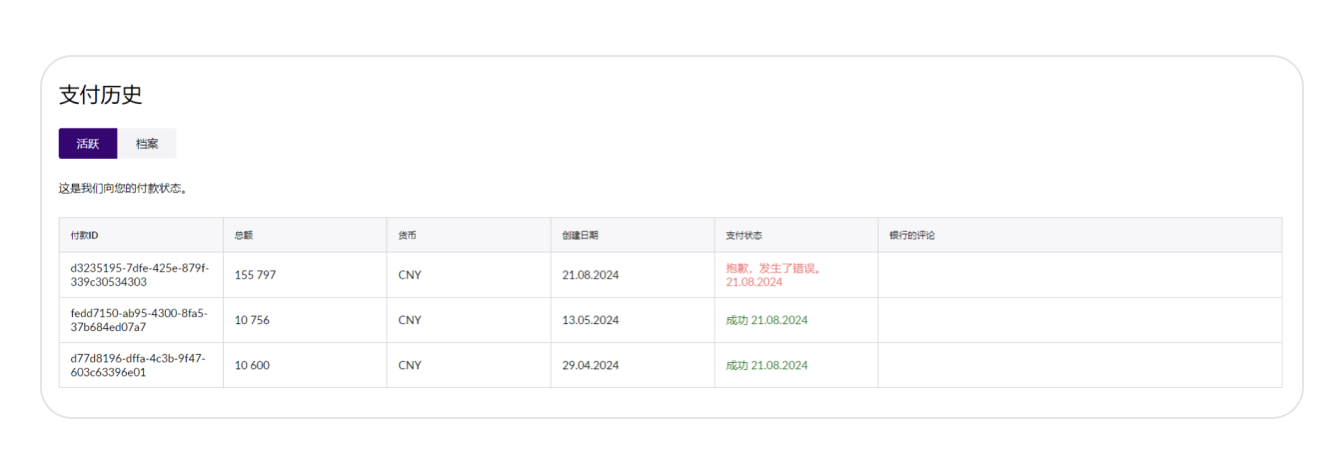Click the CNY cell in the 155 797 row
This screenshot has width=1344, height=474.
click(410, 275)
